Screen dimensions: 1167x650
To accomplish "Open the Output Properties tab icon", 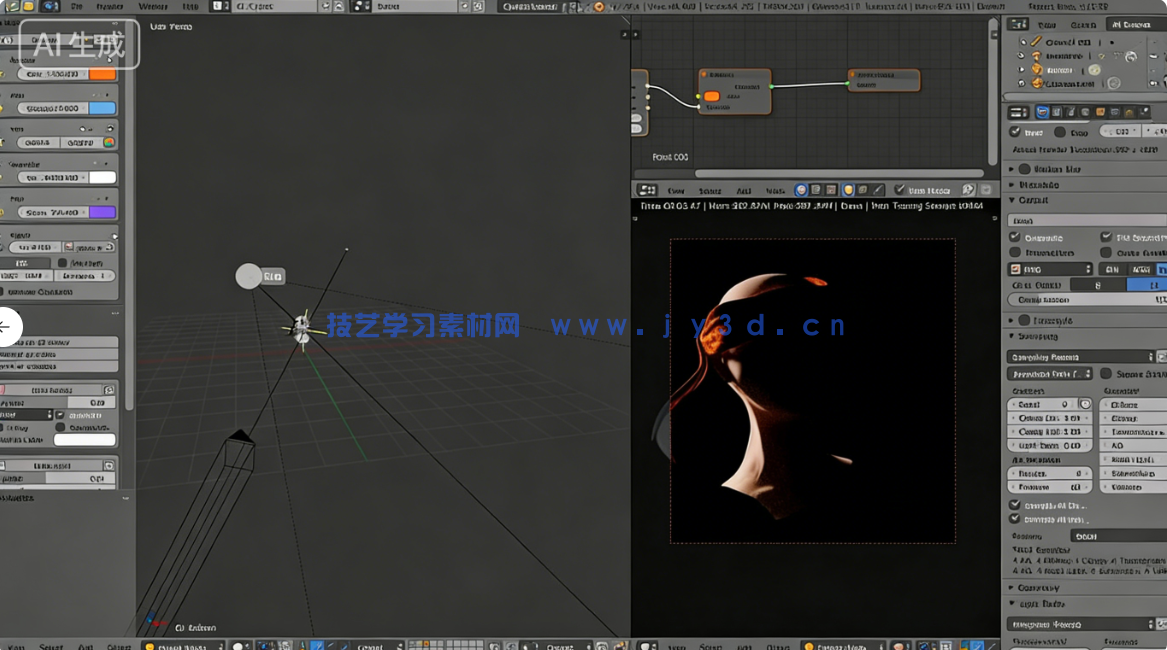I will (x=1055, y=112).
